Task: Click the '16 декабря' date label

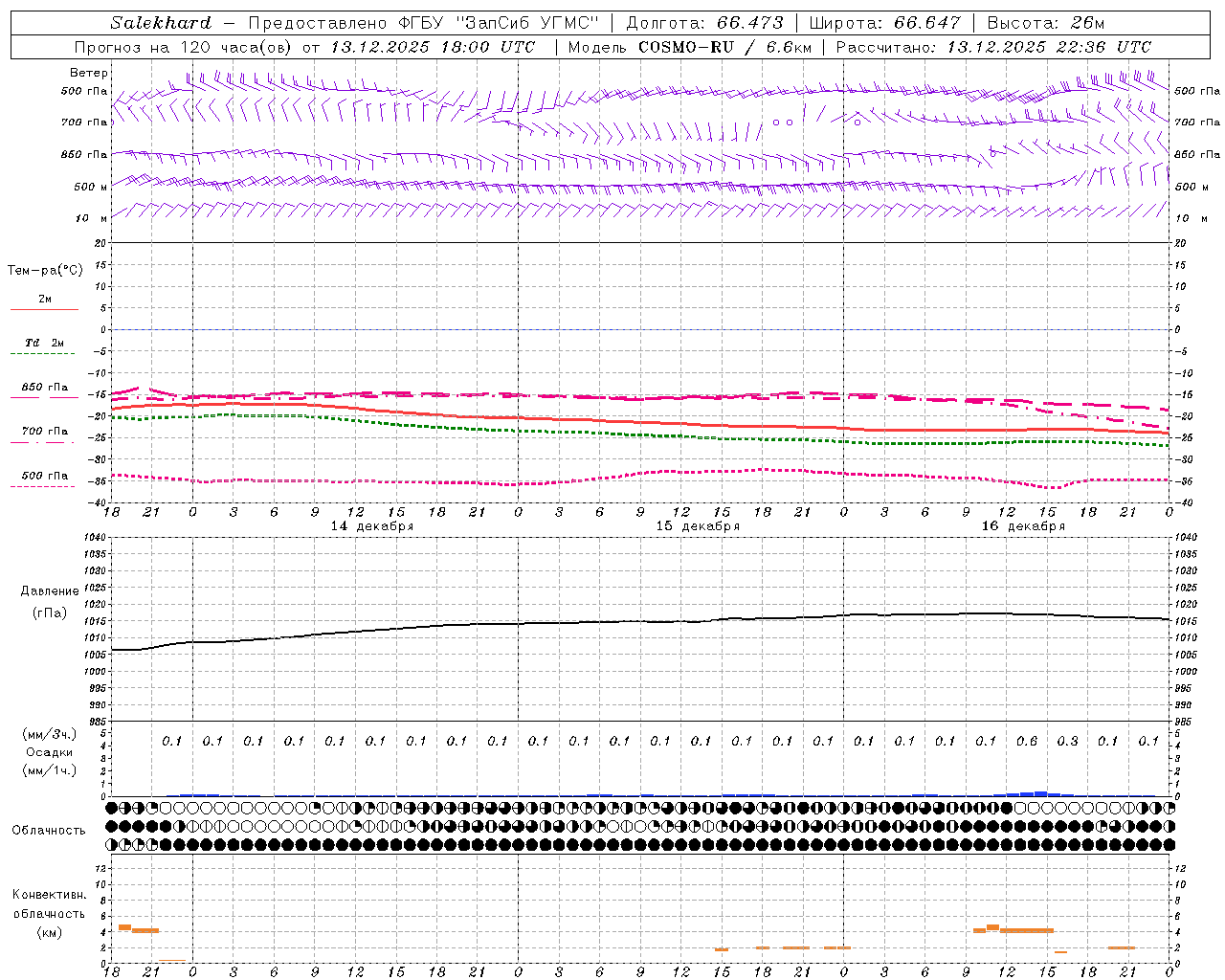Action: (x=1023, y=526)
